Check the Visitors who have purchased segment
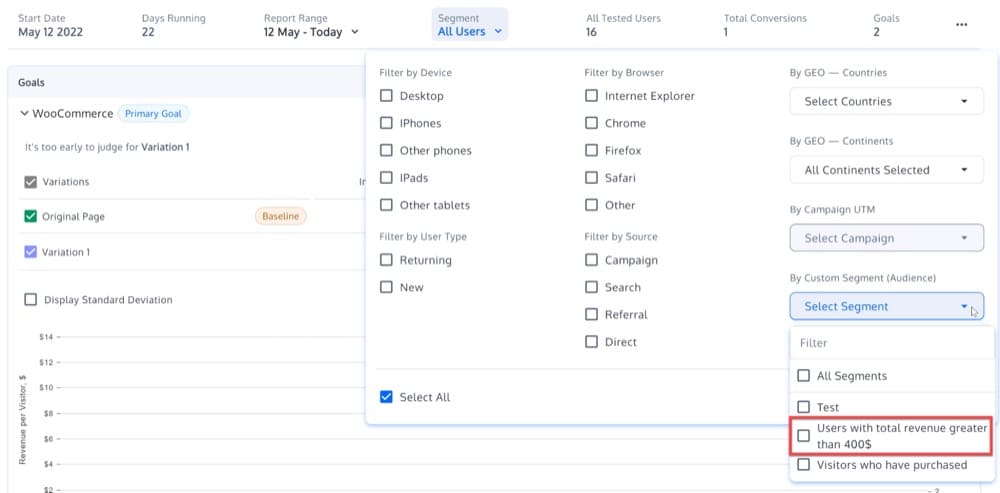Image resolution: width=1000 pixels, height=493 pixels. pos(803,465)
